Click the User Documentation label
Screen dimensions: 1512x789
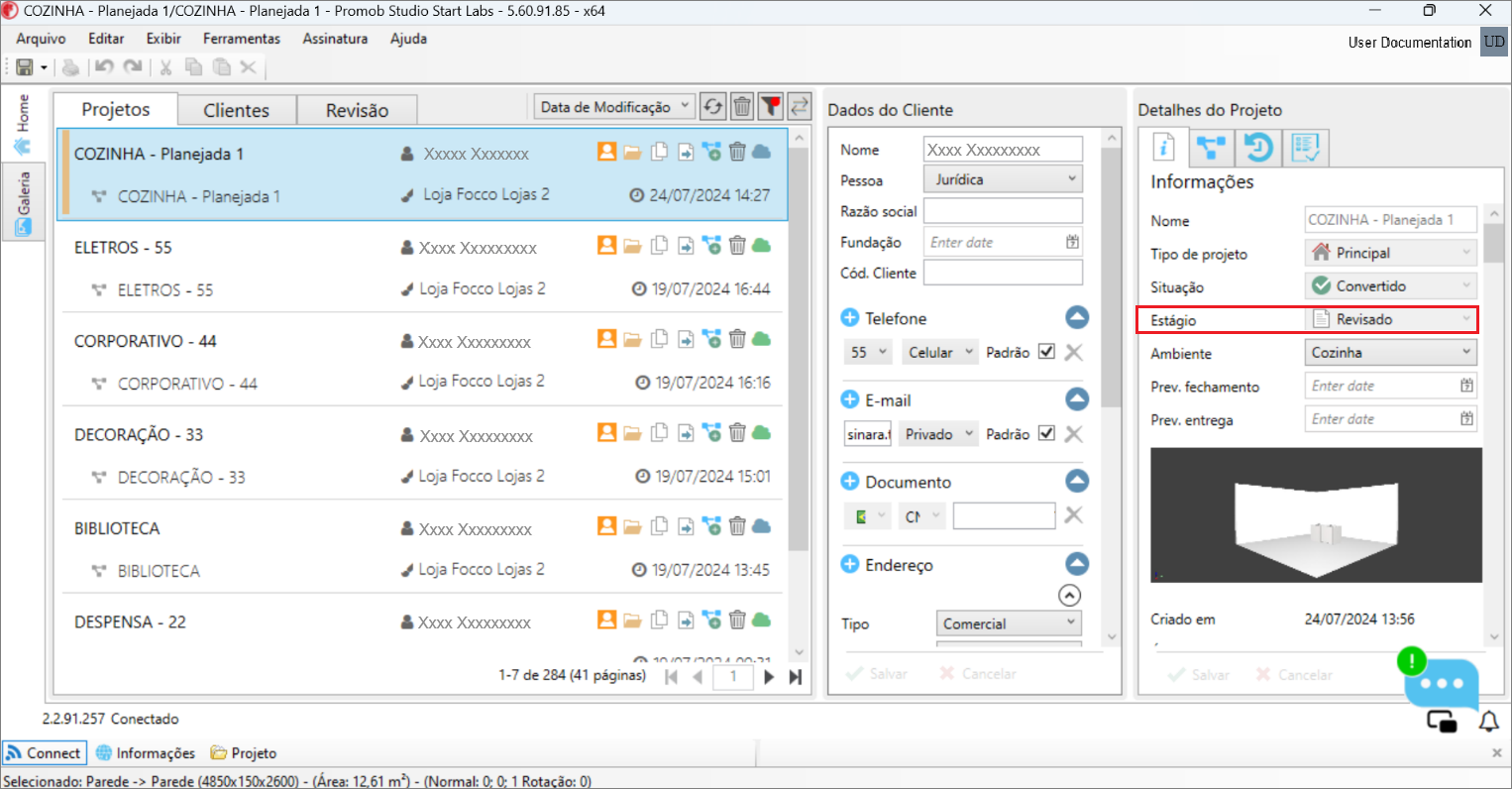[x=1410, y=42]
